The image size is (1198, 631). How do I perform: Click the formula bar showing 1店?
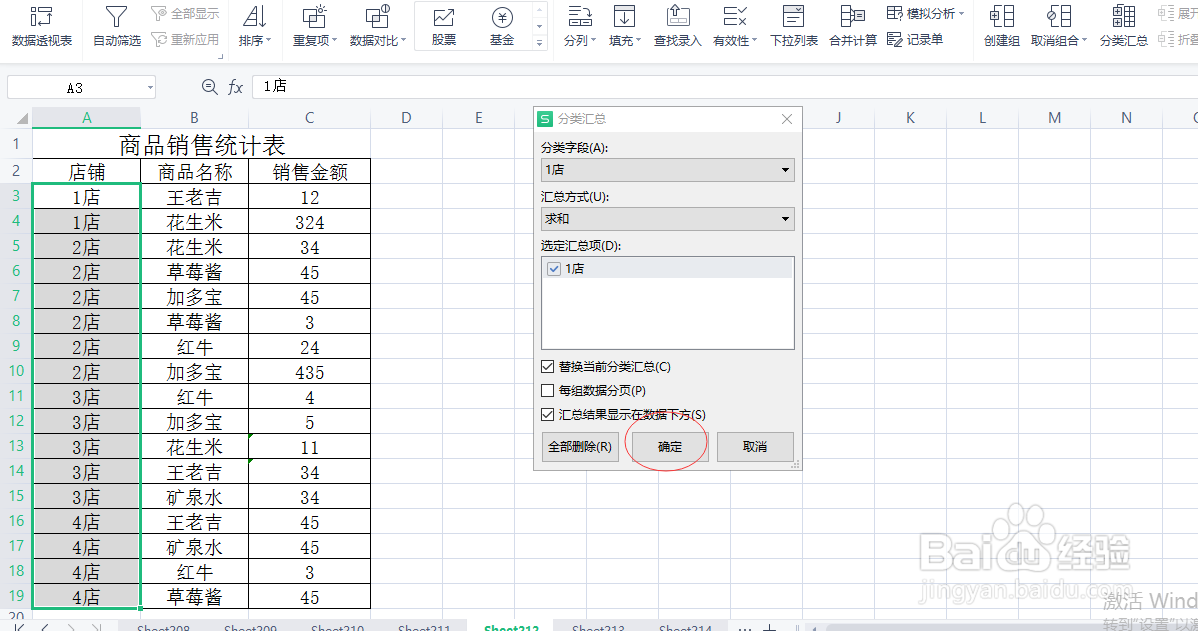[724, 86]
